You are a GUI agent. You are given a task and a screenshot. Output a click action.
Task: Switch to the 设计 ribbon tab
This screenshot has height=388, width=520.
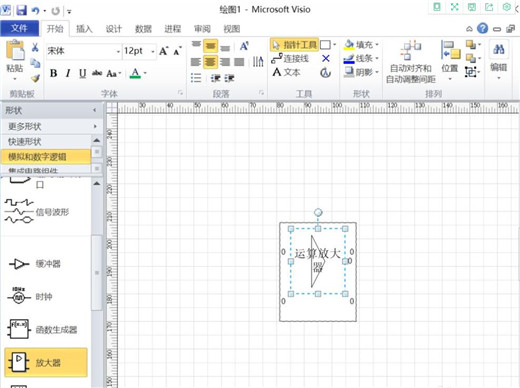[x=114, y=29]
